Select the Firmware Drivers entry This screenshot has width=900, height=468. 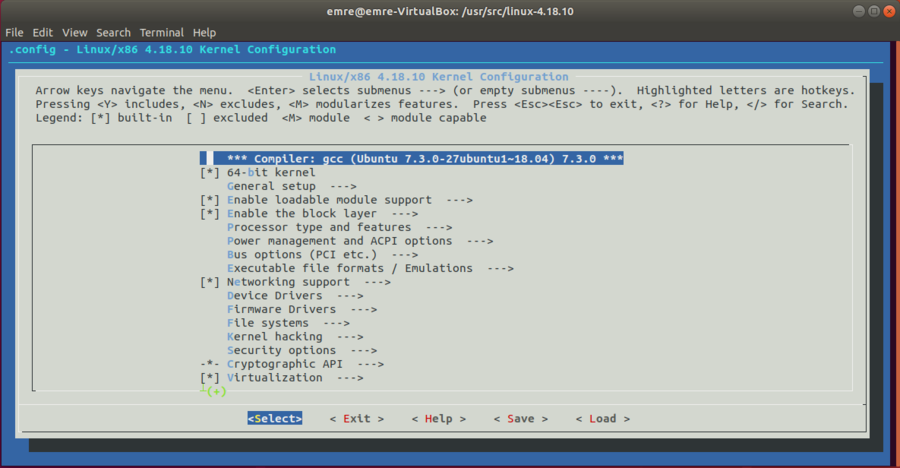coord(282,310)
